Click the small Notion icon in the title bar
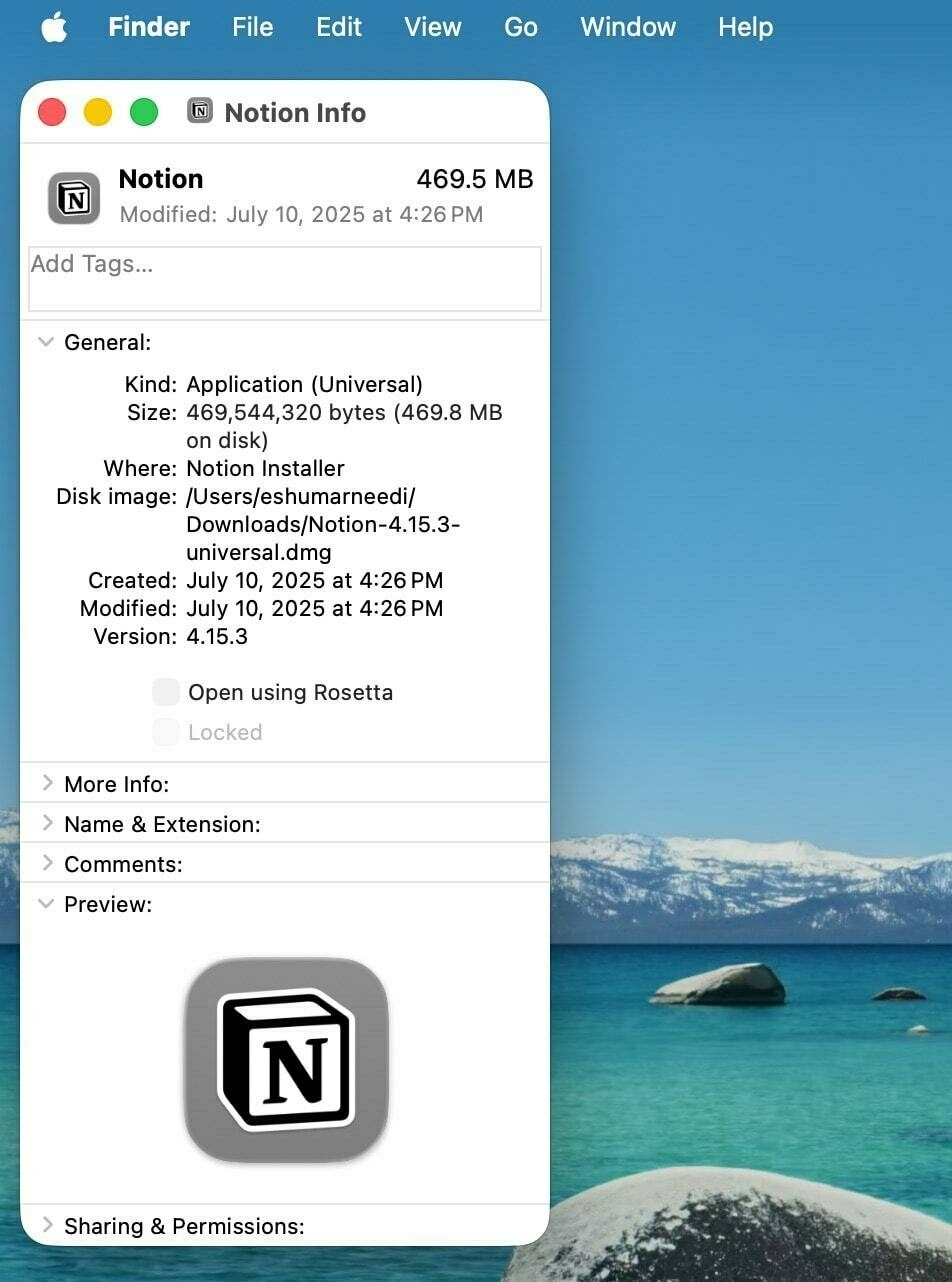Image resolution: width=952 pixels, height=1282 pixels. (x=200, y=110)
